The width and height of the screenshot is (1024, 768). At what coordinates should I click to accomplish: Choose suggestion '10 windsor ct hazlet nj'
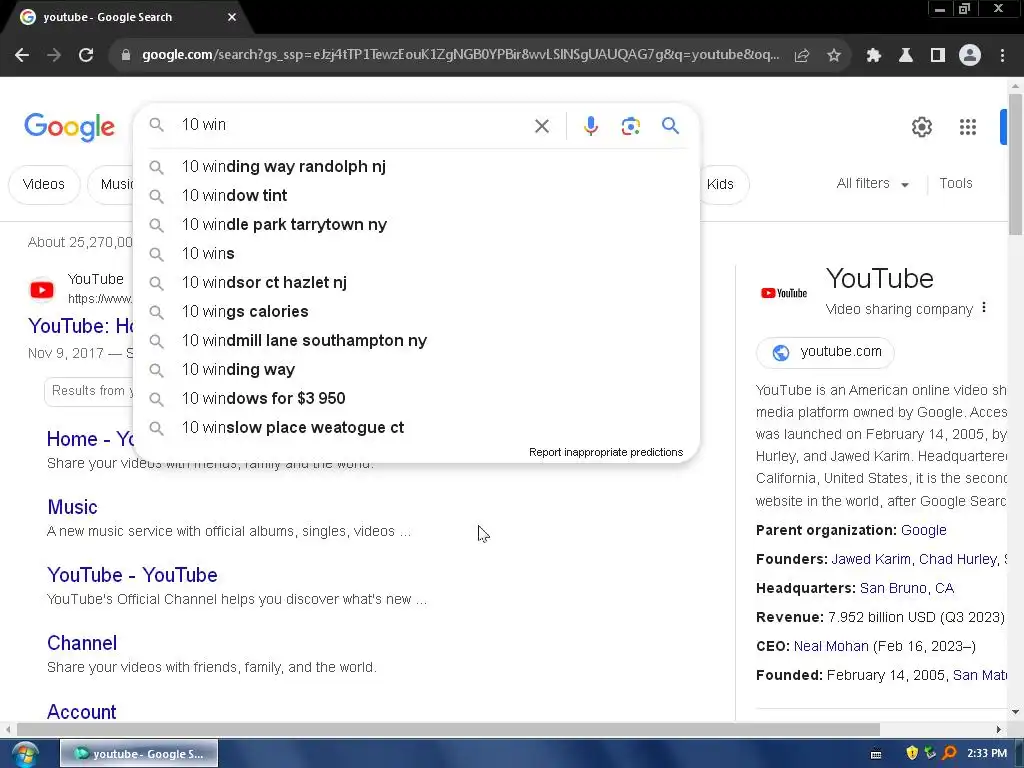(x=415, y=283)
